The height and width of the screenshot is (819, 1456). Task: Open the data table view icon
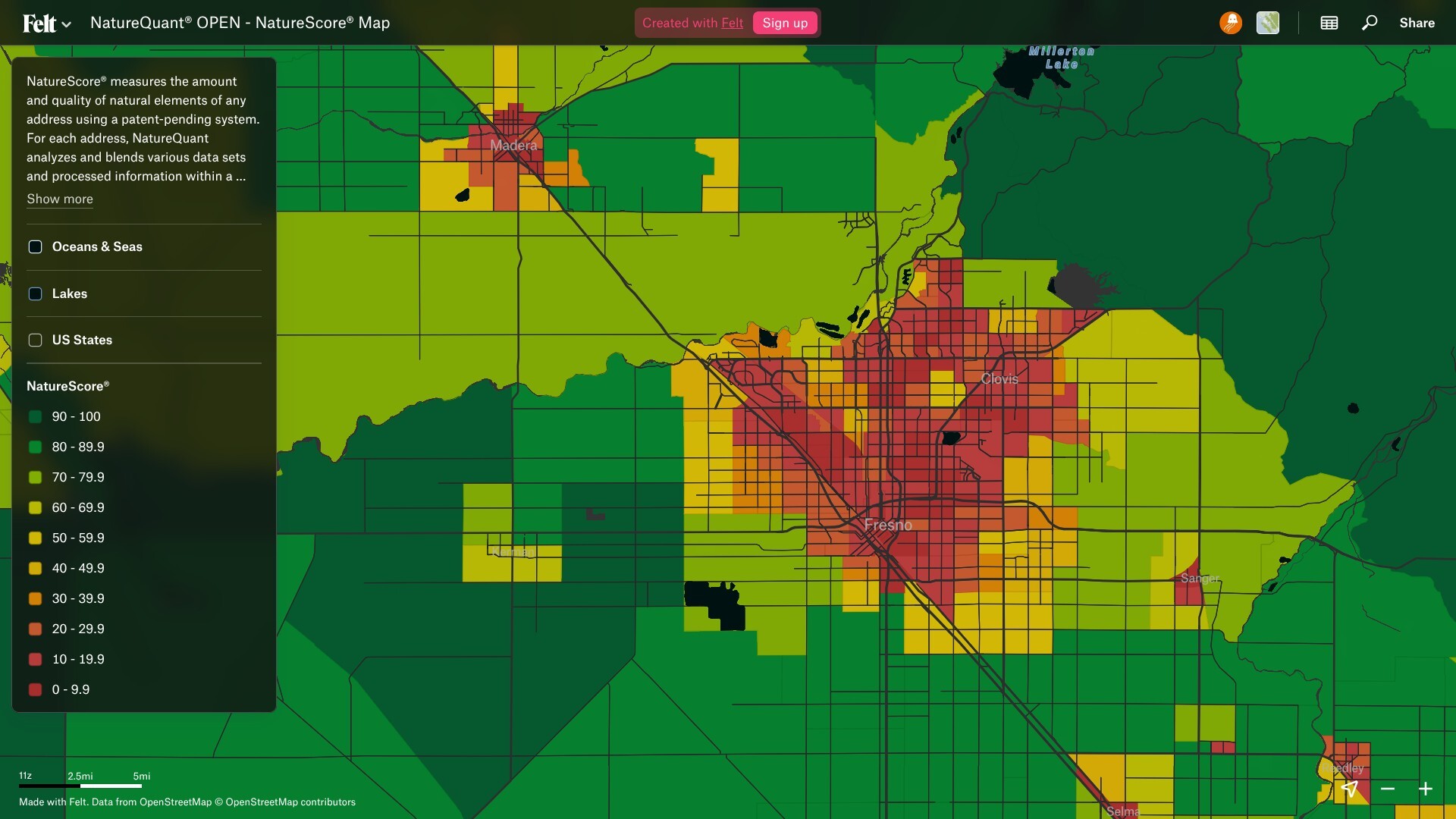[x=1329, y=23]
